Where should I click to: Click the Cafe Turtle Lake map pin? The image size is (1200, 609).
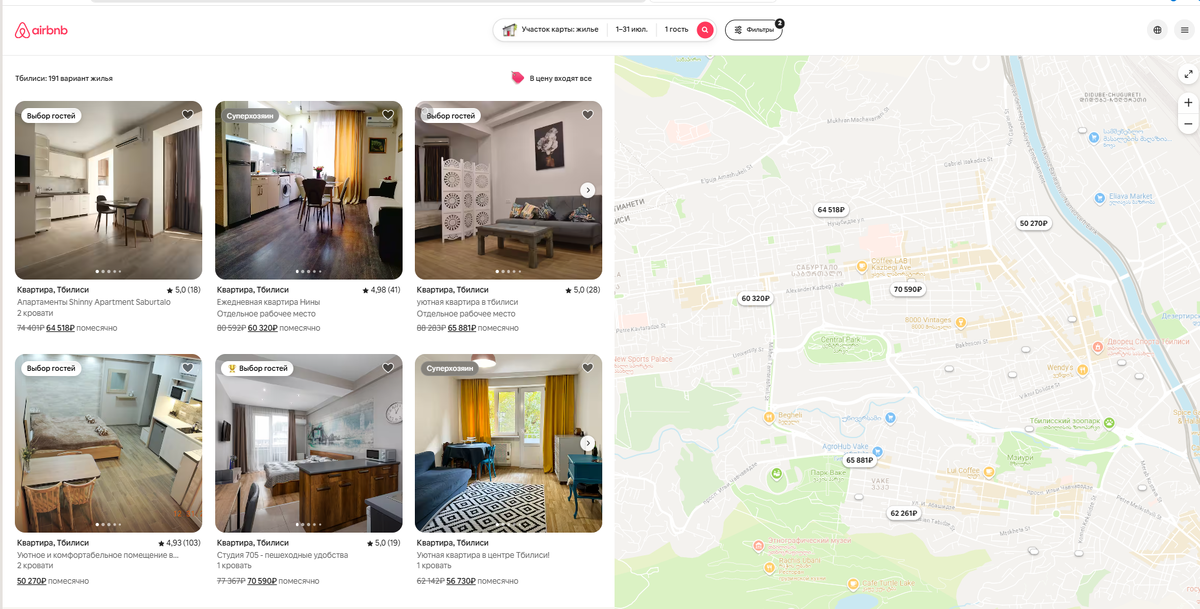852,583
